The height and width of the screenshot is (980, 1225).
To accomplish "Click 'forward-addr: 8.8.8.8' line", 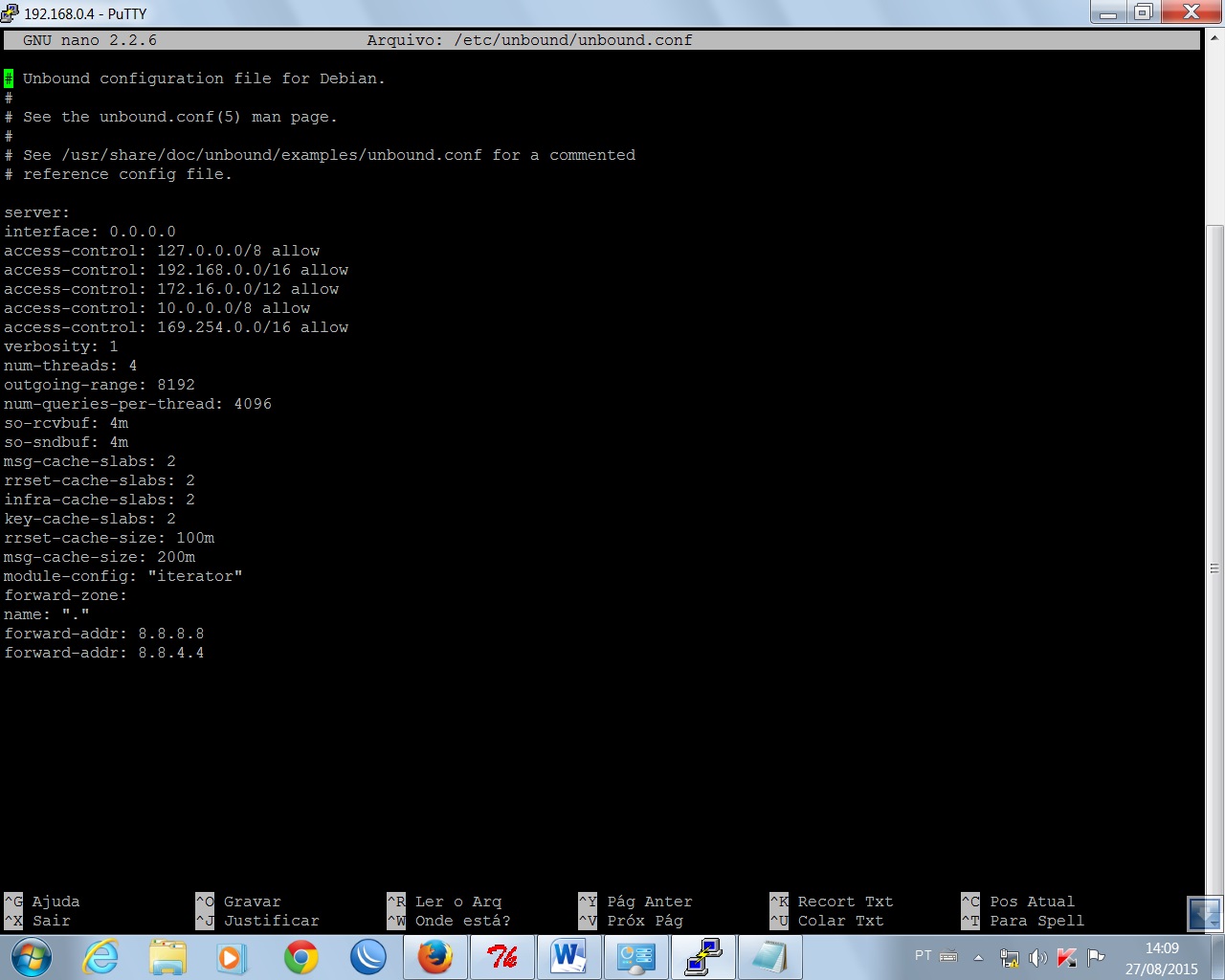I will tap(104, 634).
